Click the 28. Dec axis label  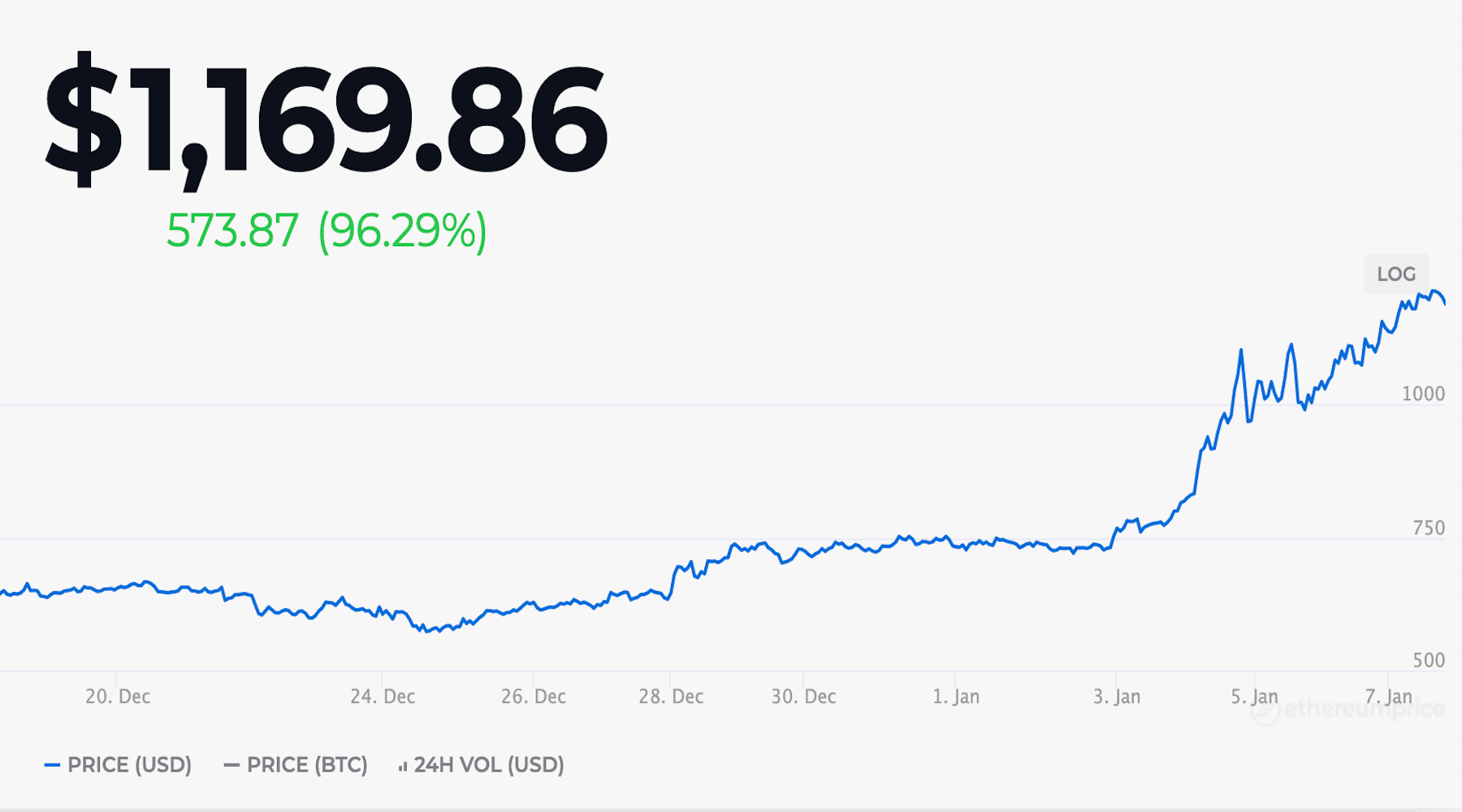(x=671, y=697)
